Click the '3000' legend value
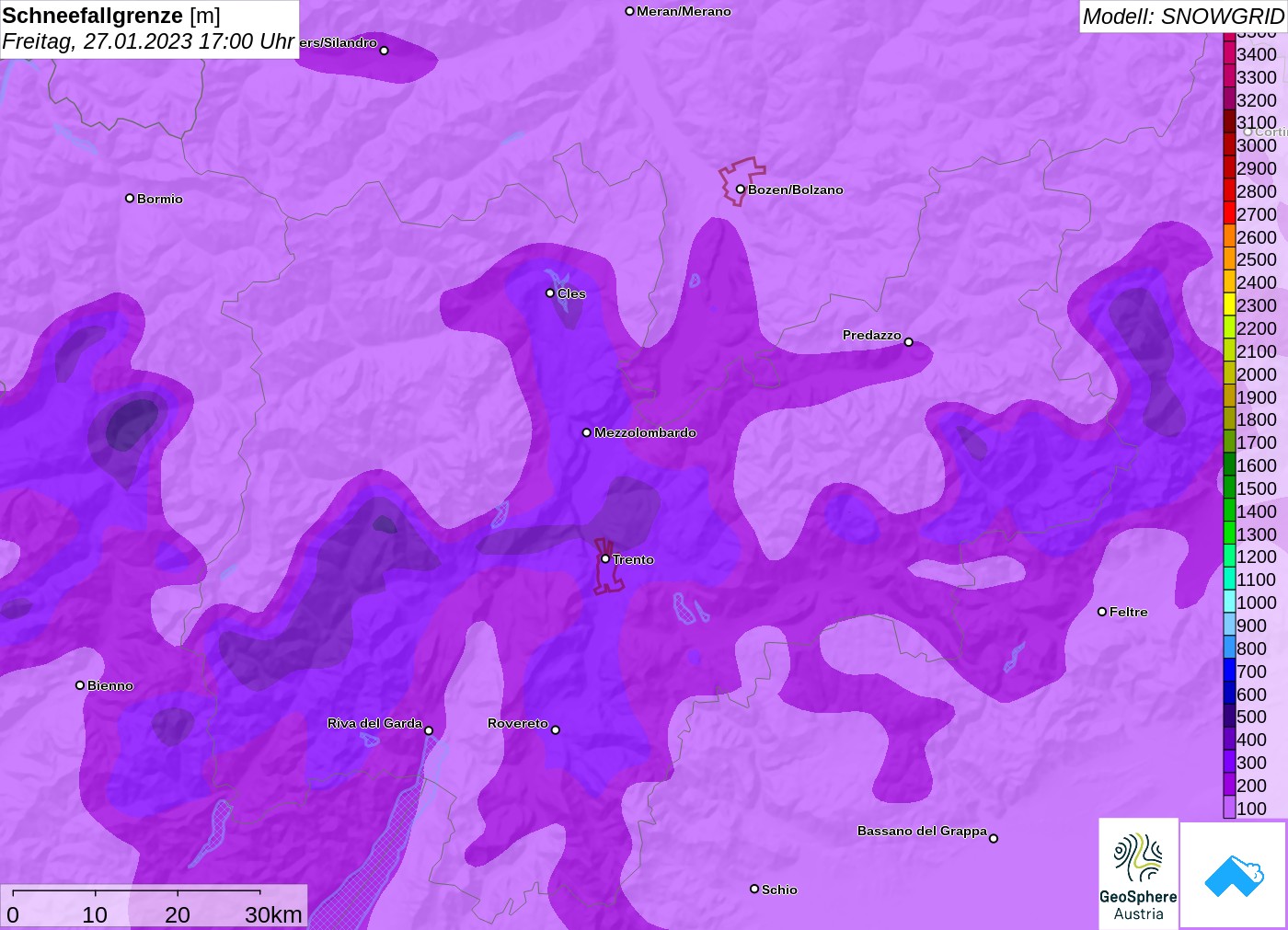 pos(1257,145)
